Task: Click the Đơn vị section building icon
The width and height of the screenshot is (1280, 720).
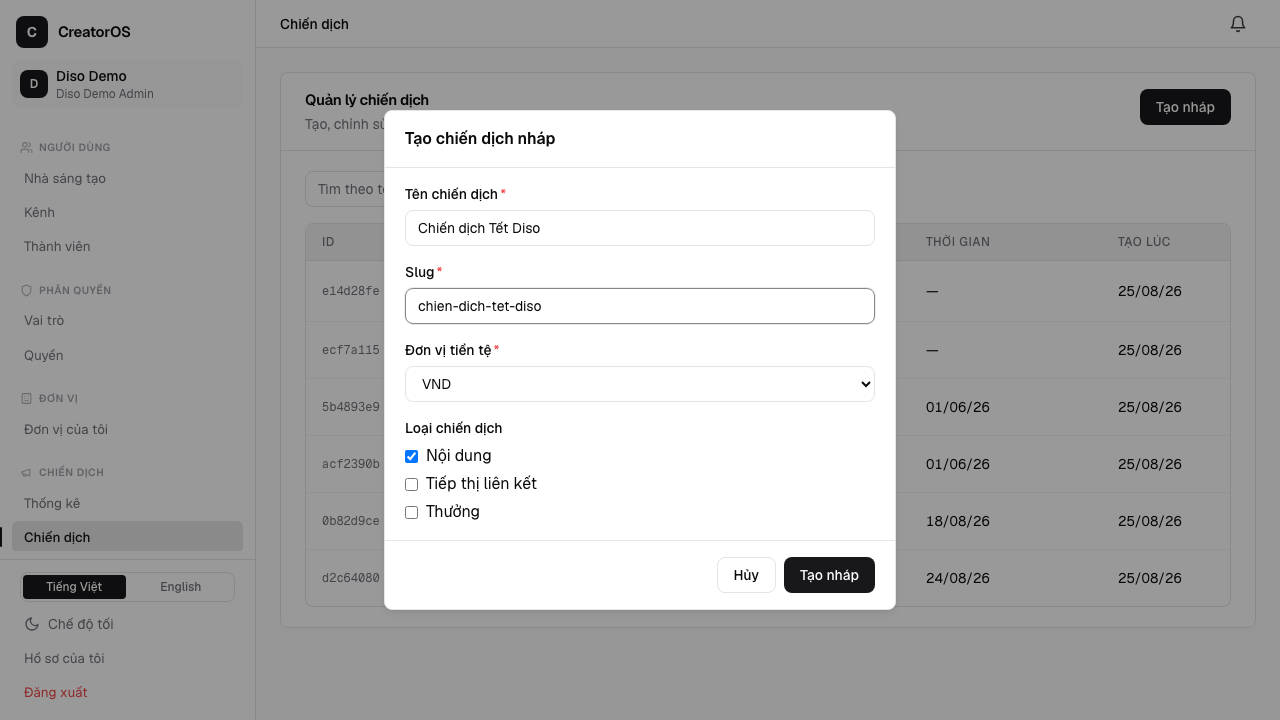Action: click(x=26, y=398)
